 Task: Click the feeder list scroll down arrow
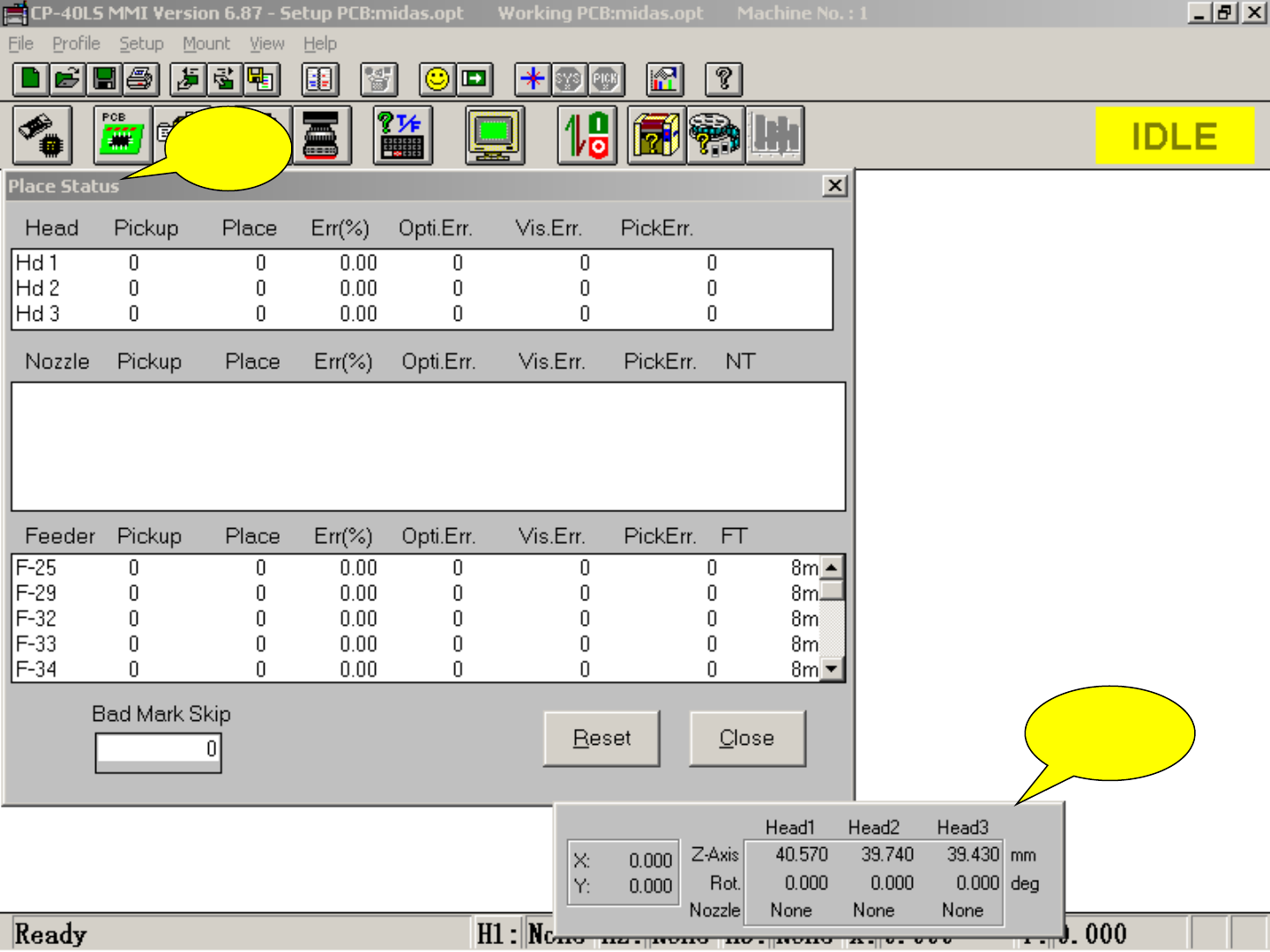coord(832,669)
